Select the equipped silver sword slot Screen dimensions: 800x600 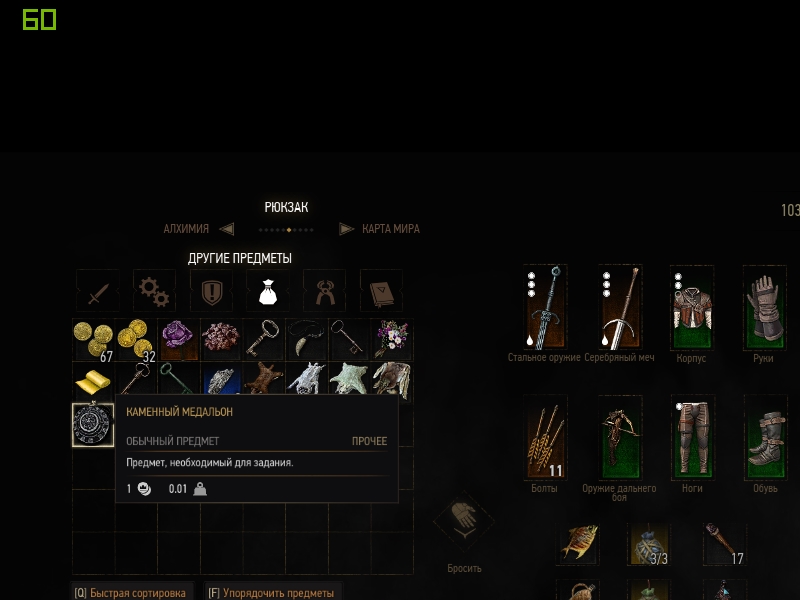click(x=620, y=308)
